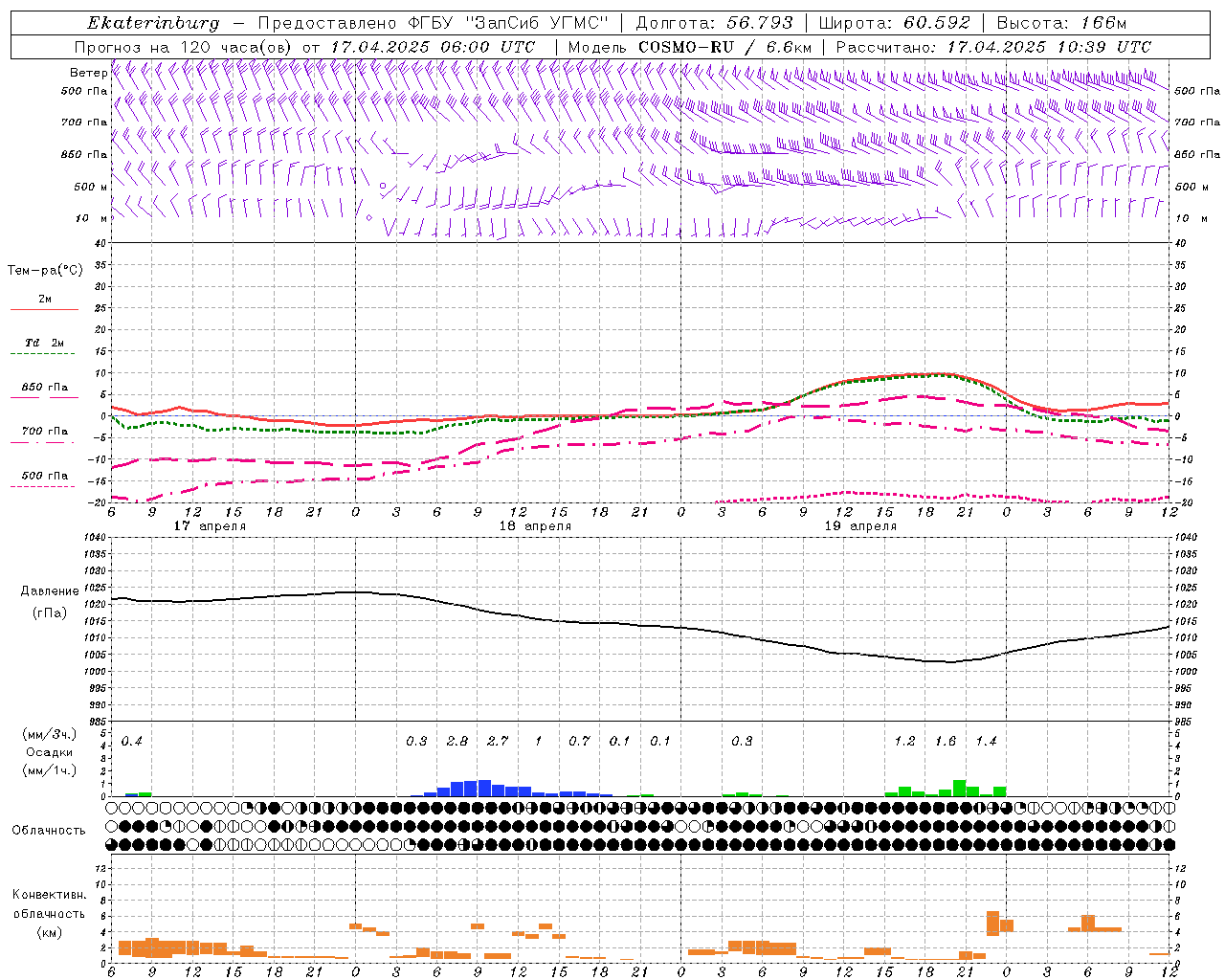Click the "Широта: 60.592" header value
The image size is (1225, 980).
pos(894,23)
